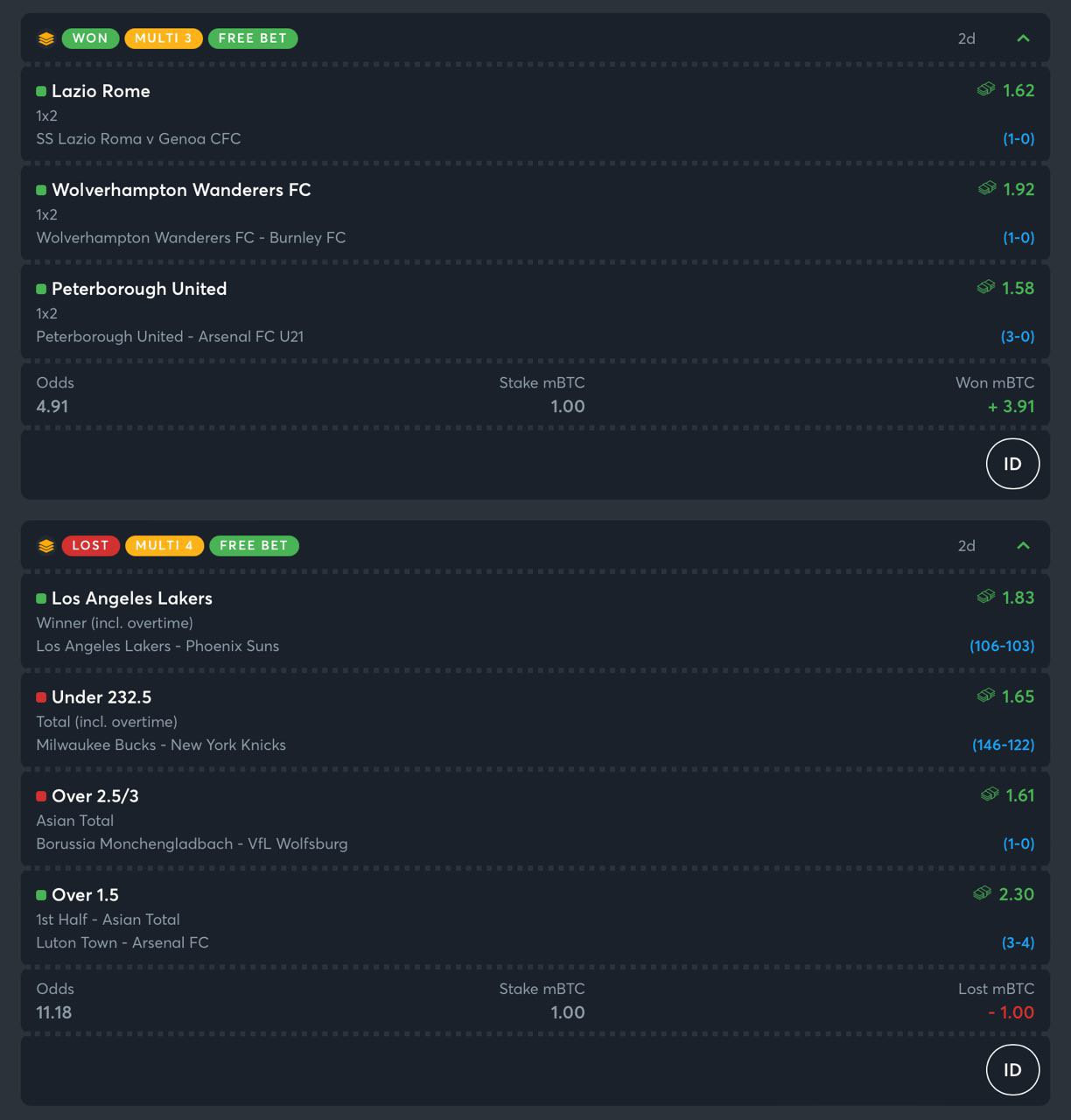1071x1120 pixels.
Task: Click green status square beside Los Angeles Lakers
Action: pos(41,598)
